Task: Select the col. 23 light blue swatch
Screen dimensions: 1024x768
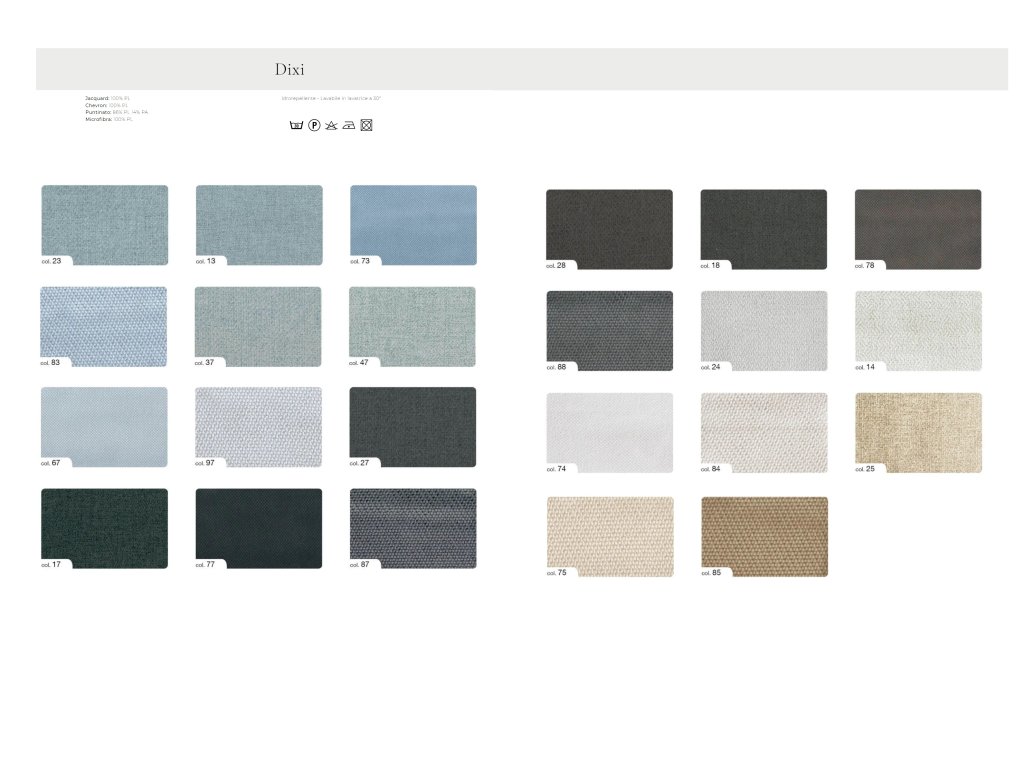Action: point(104,224)
